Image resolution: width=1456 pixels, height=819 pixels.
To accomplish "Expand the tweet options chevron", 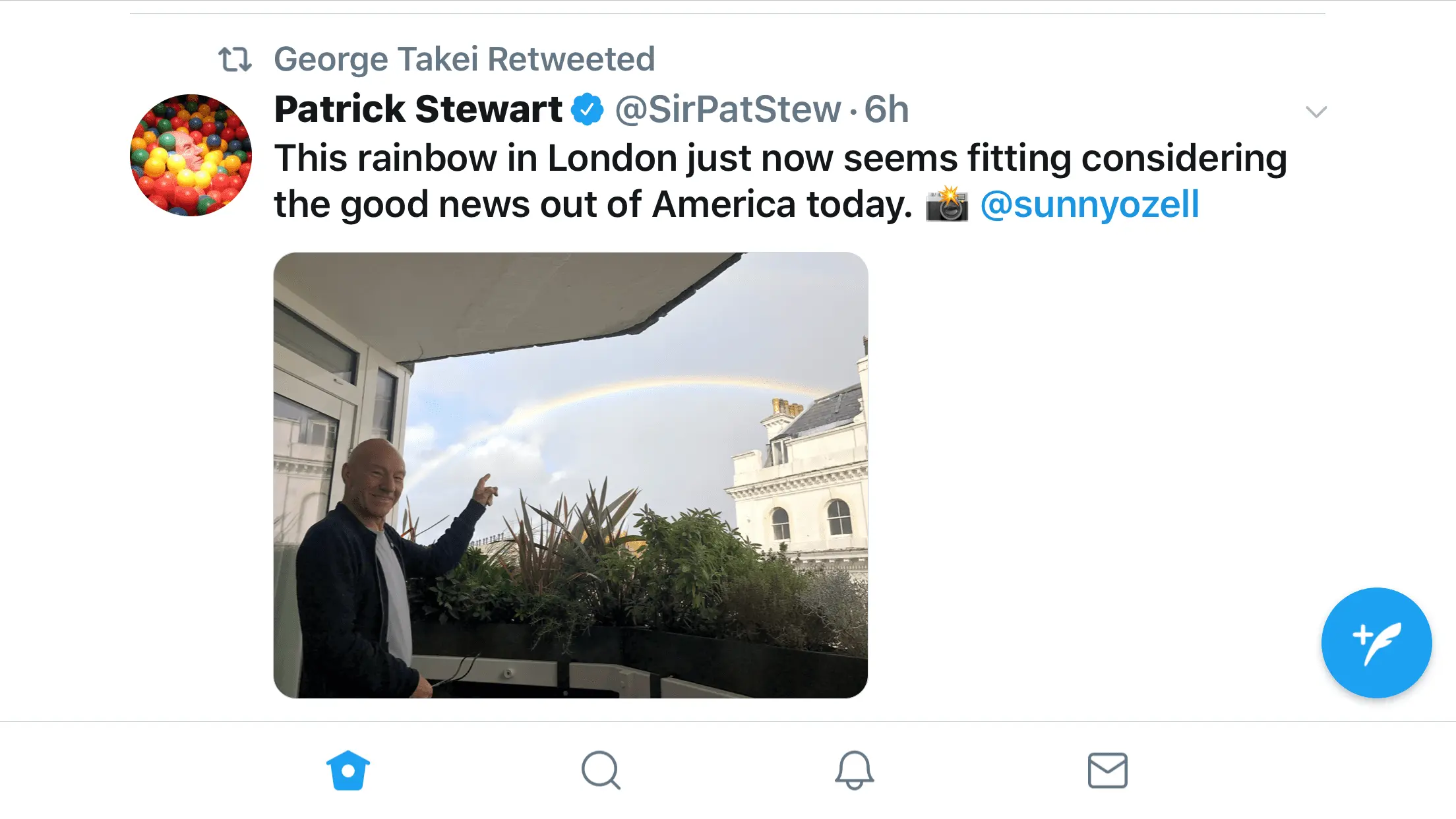I will click(1316, 112).
